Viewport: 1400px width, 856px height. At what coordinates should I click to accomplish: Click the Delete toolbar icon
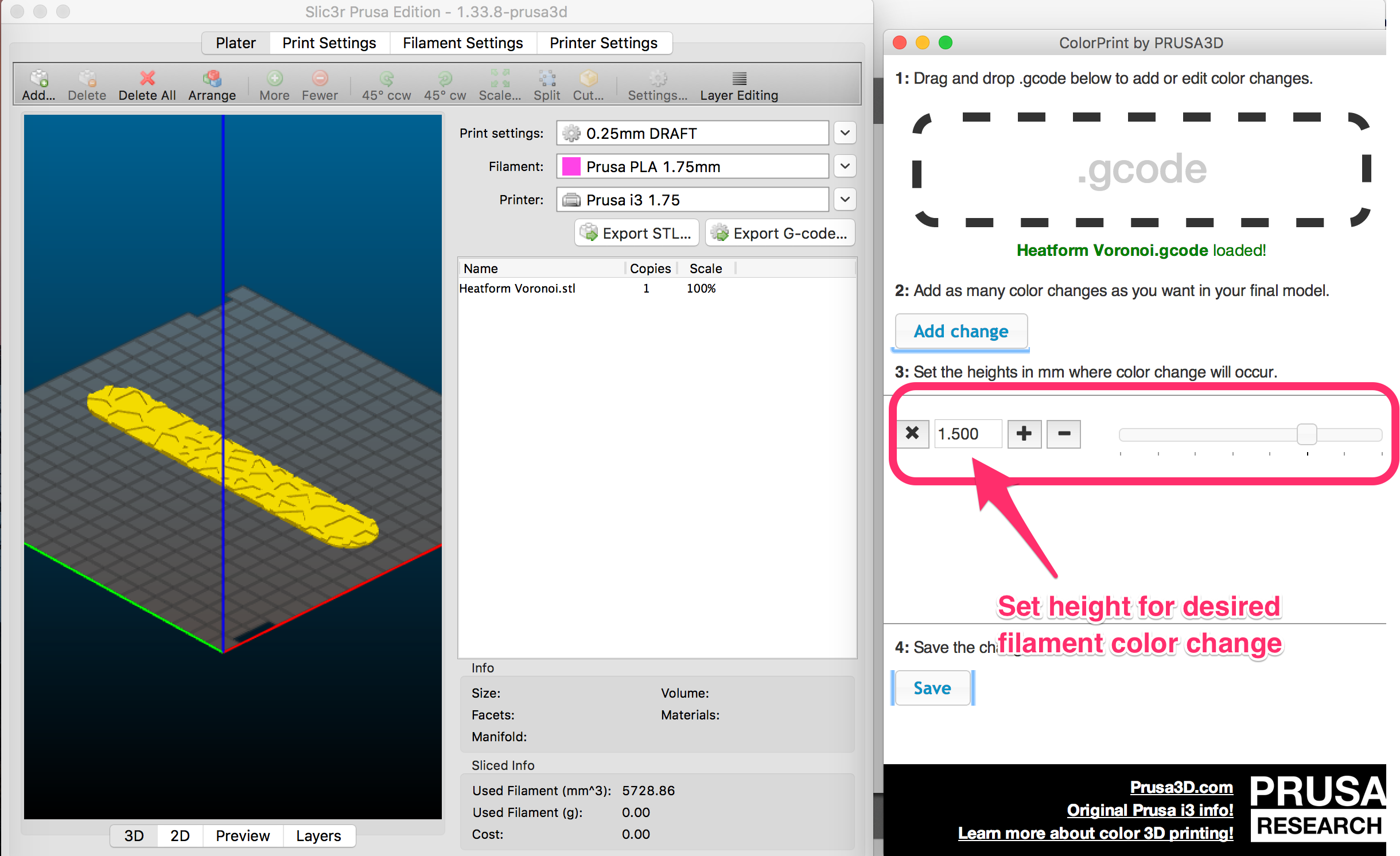click(x=87, y=79)
